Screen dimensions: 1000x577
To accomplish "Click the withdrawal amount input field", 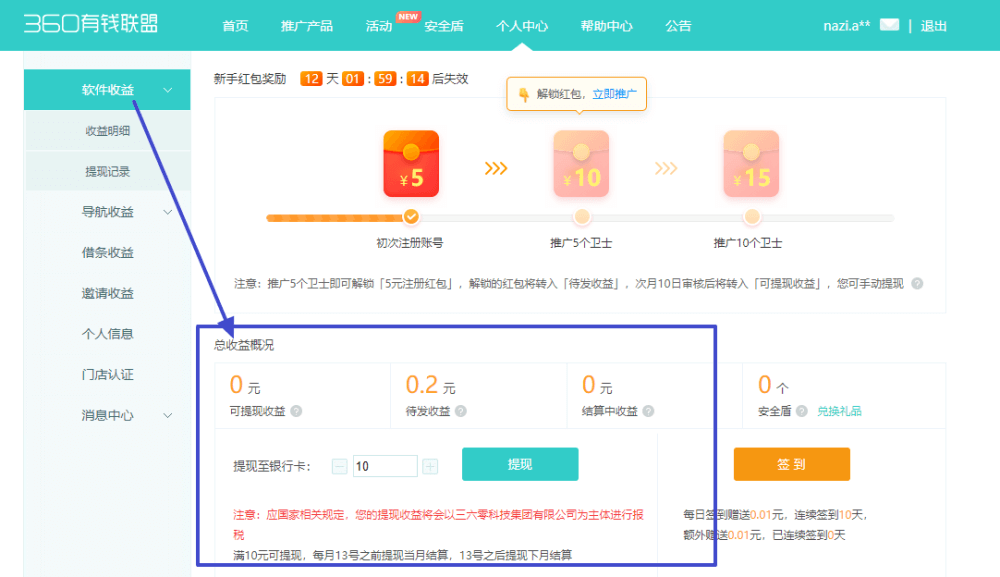I will [x=385, y=466].
